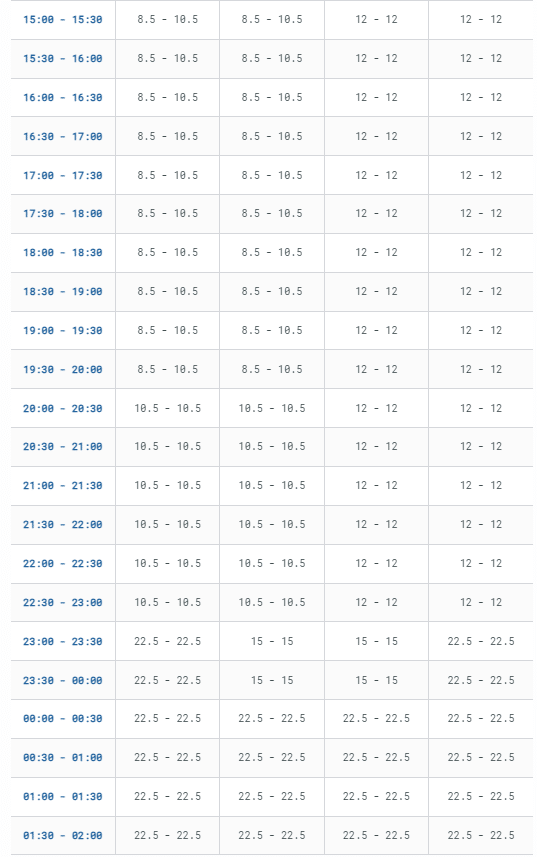Click first-column 8.5 - 10.5 cell for 15:00 - 15:30
Viewport: 537px width, 857px height.
[x=168, y=20]
